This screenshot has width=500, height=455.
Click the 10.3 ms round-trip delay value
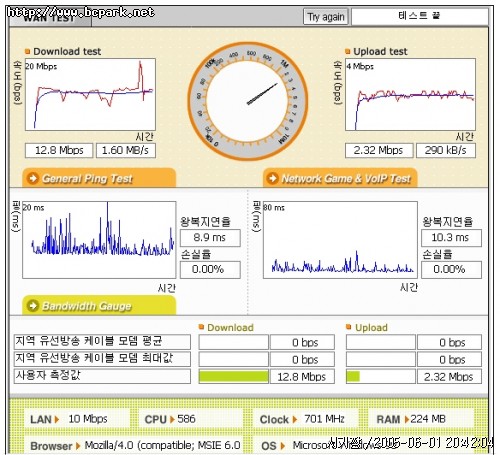point(451,238)
